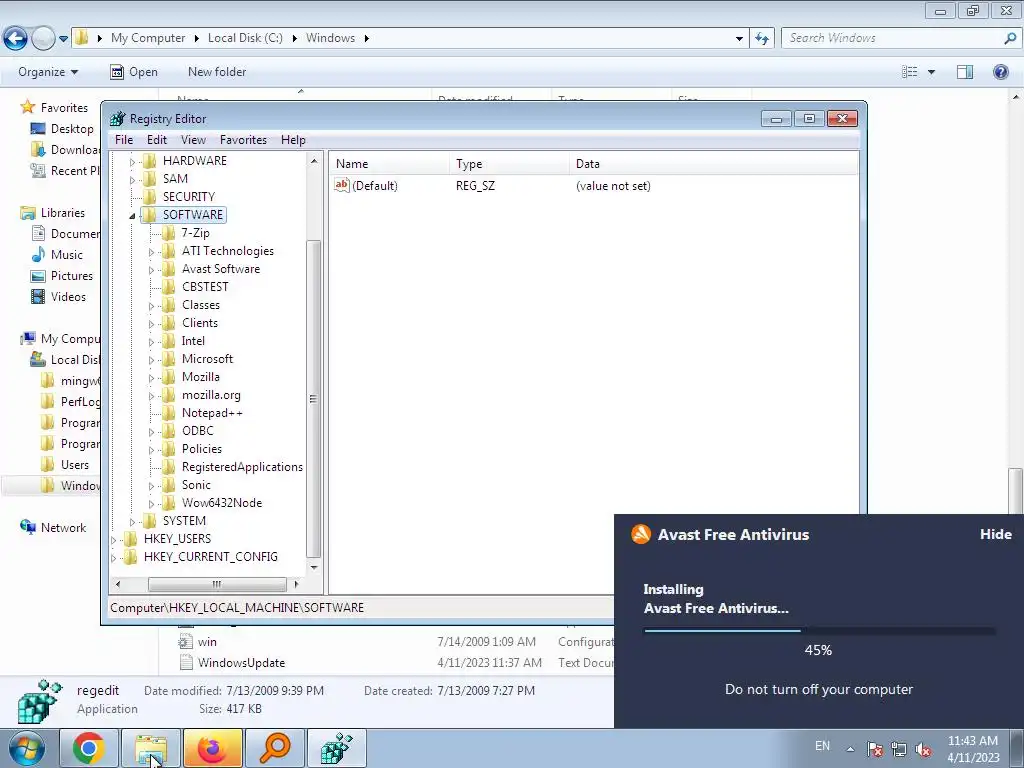
Task: Select the WindowsUpdate file in Explorer
Action: point(241,663)
